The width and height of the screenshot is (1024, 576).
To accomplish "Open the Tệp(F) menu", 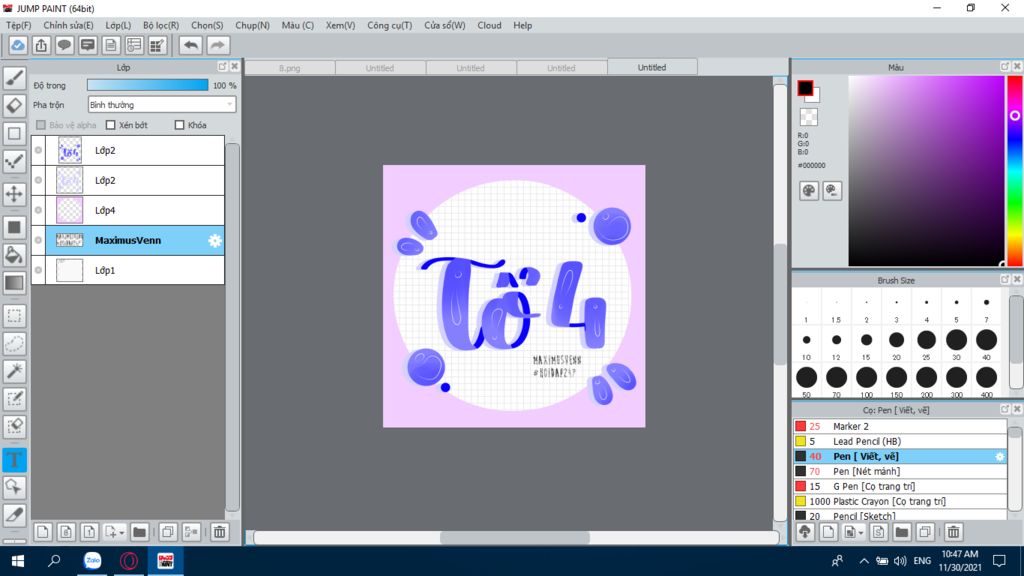I will [18, 25].
